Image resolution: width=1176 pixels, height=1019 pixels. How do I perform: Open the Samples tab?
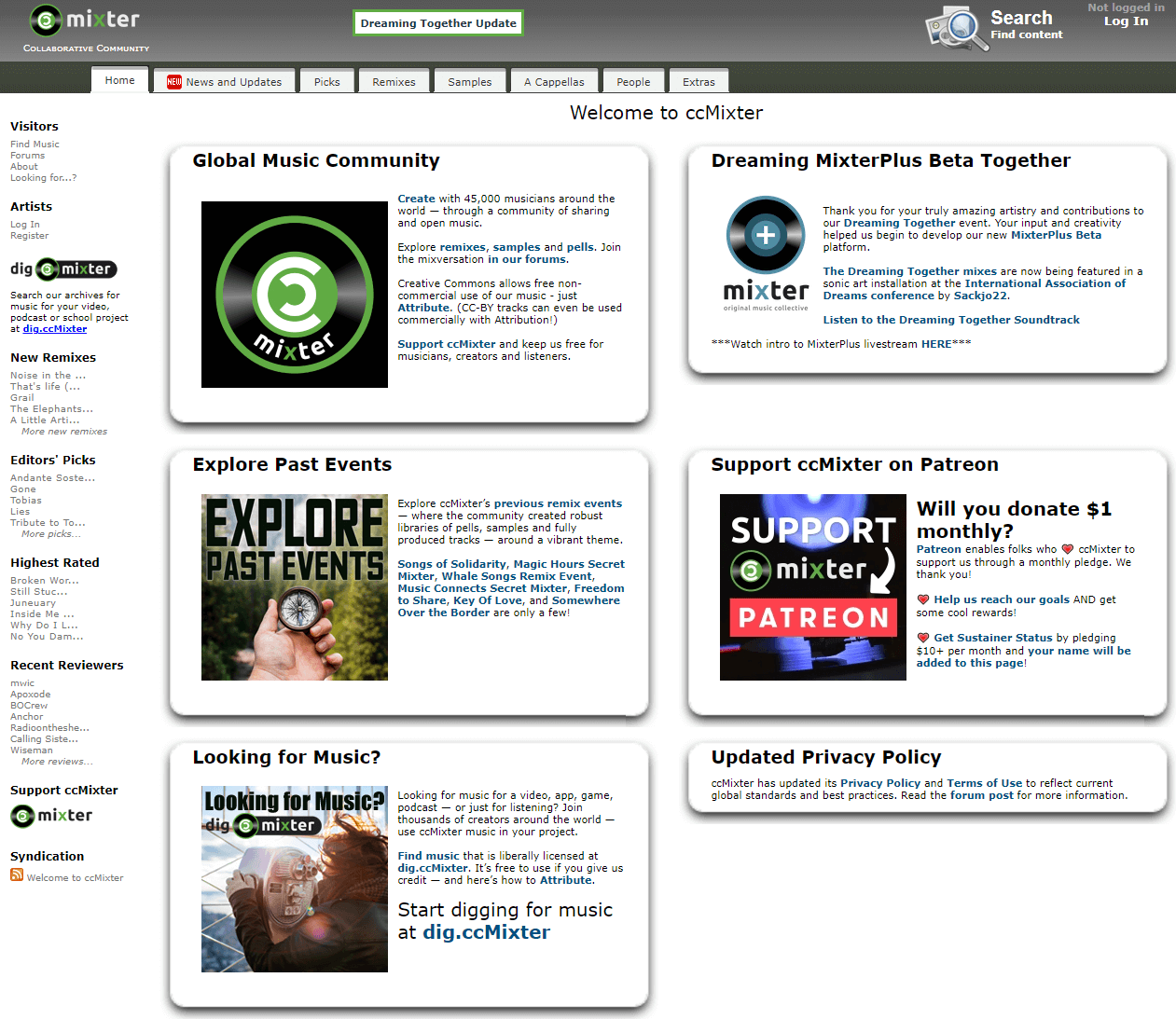[470, 82]
